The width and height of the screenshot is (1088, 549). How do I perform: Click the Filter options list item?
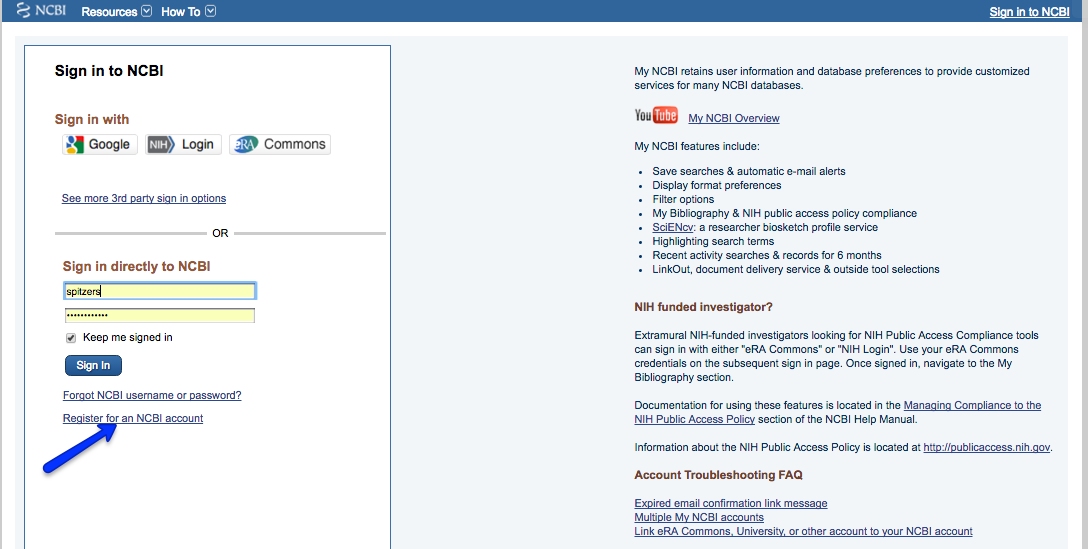(683, 199)
